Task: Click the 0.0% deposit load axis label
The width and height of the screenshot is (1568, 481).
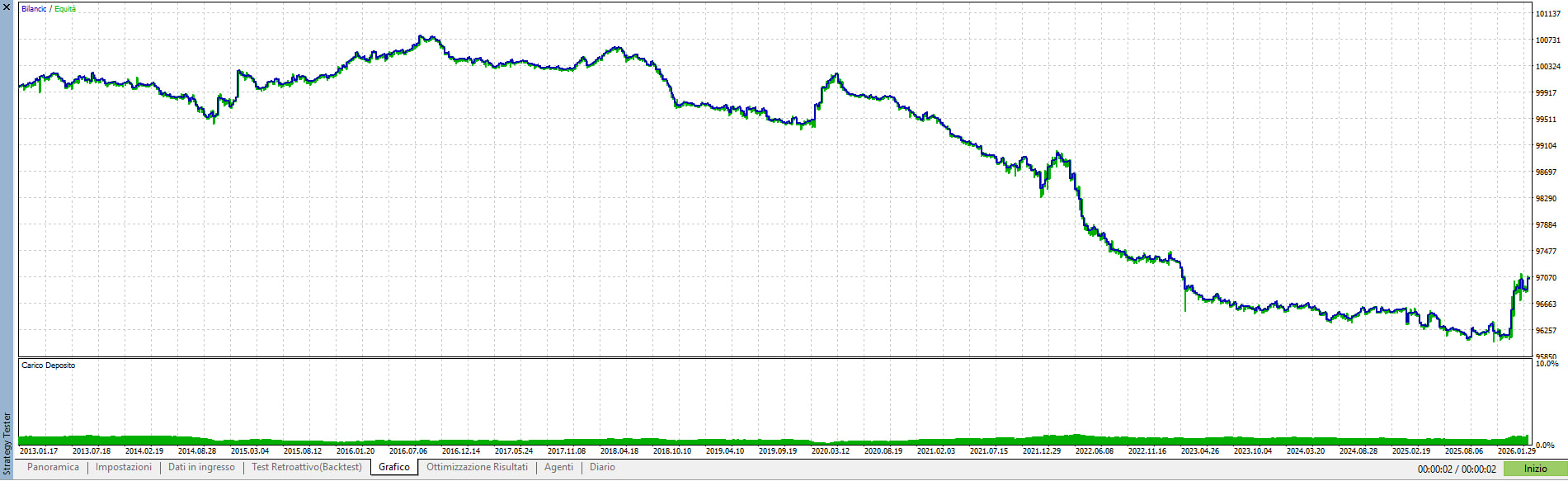Action: (1545, 446)
